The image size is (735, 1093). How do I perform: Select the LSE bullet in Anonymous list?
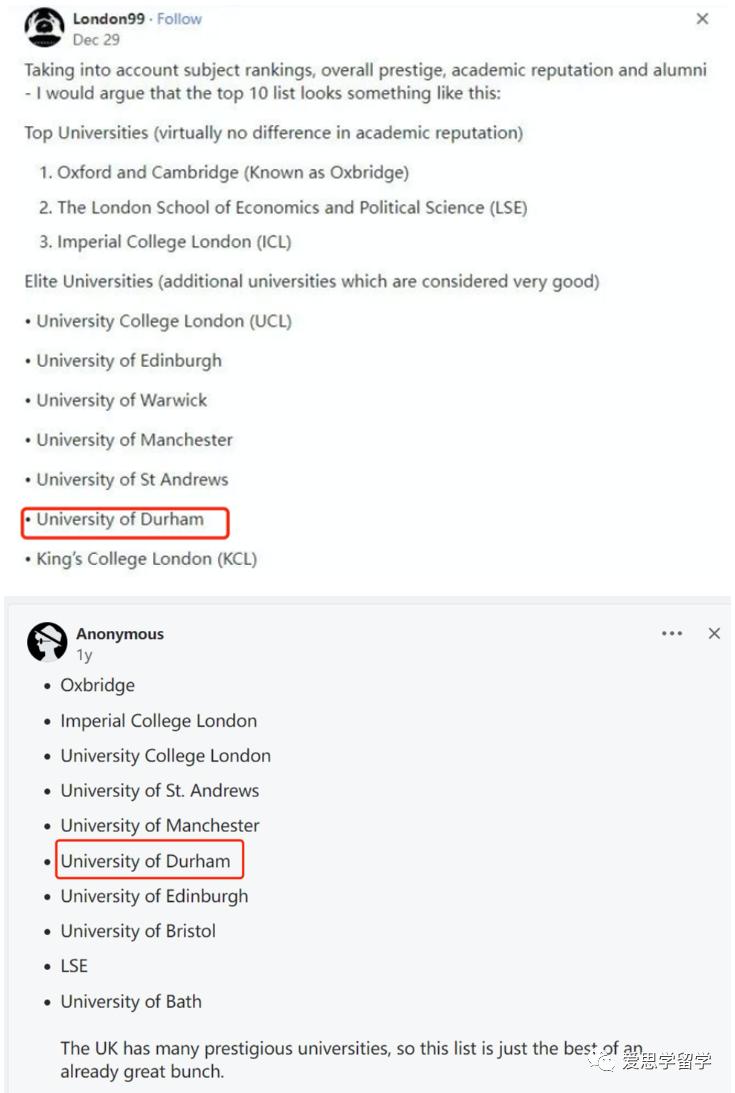point(74,965)
